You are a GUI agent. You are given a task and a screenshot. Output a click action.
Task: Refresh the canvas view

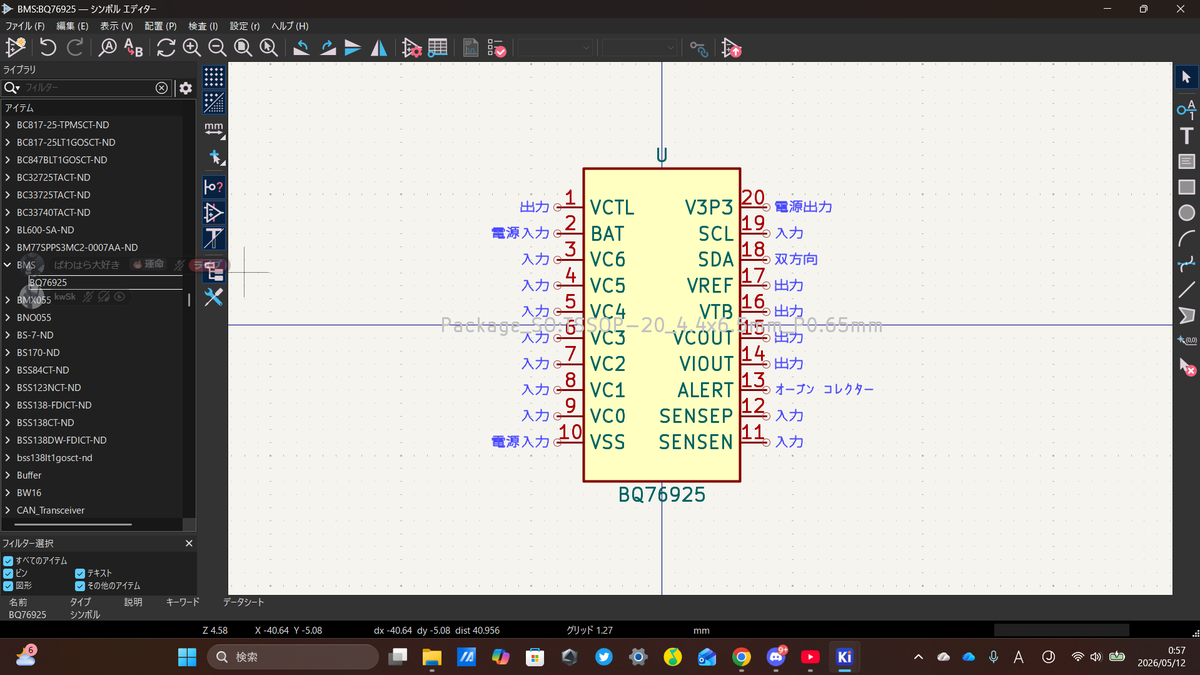(166, 47)
